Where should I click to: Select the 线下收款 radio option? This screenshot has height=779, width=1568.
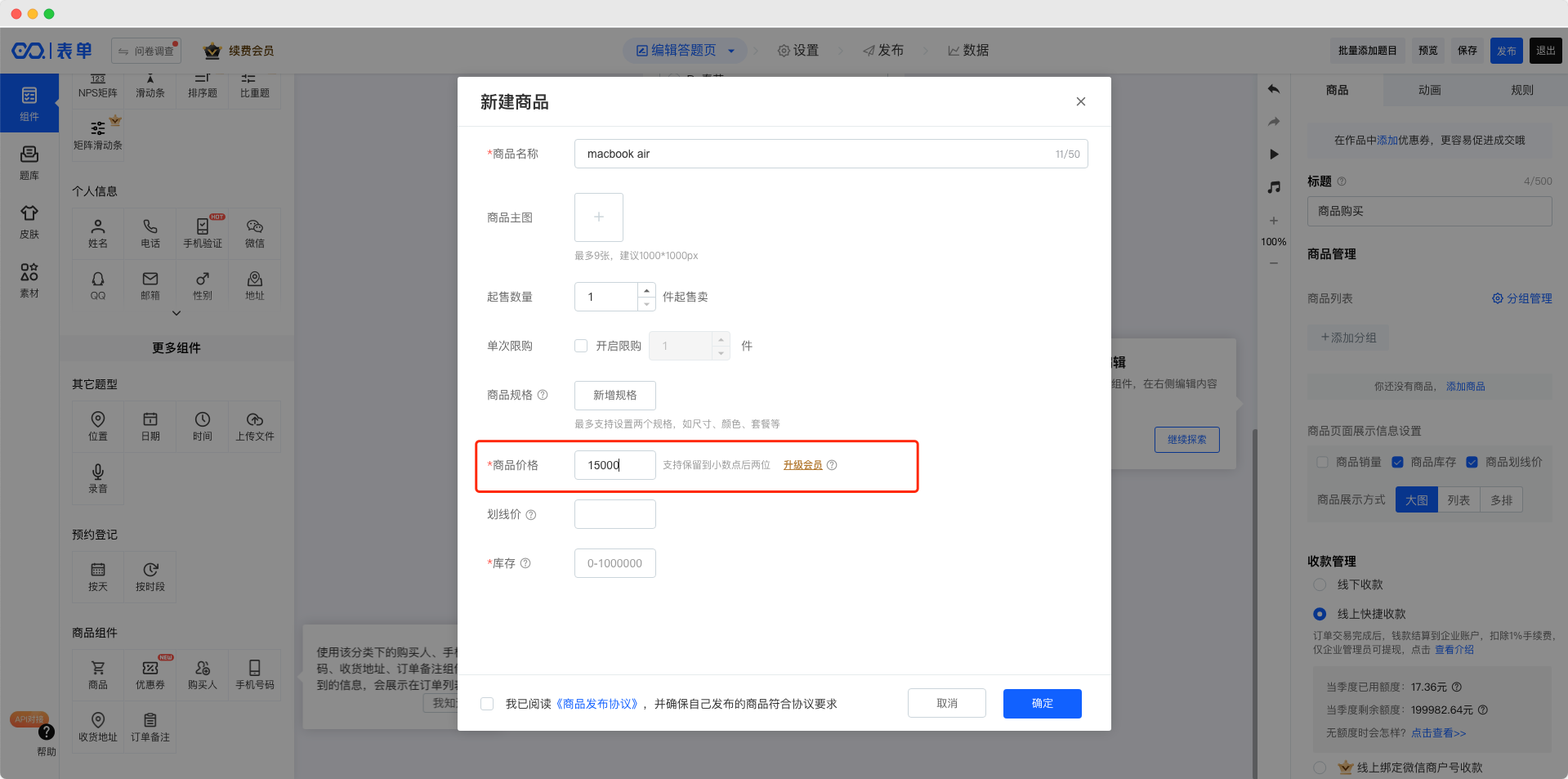[1320, 584]
